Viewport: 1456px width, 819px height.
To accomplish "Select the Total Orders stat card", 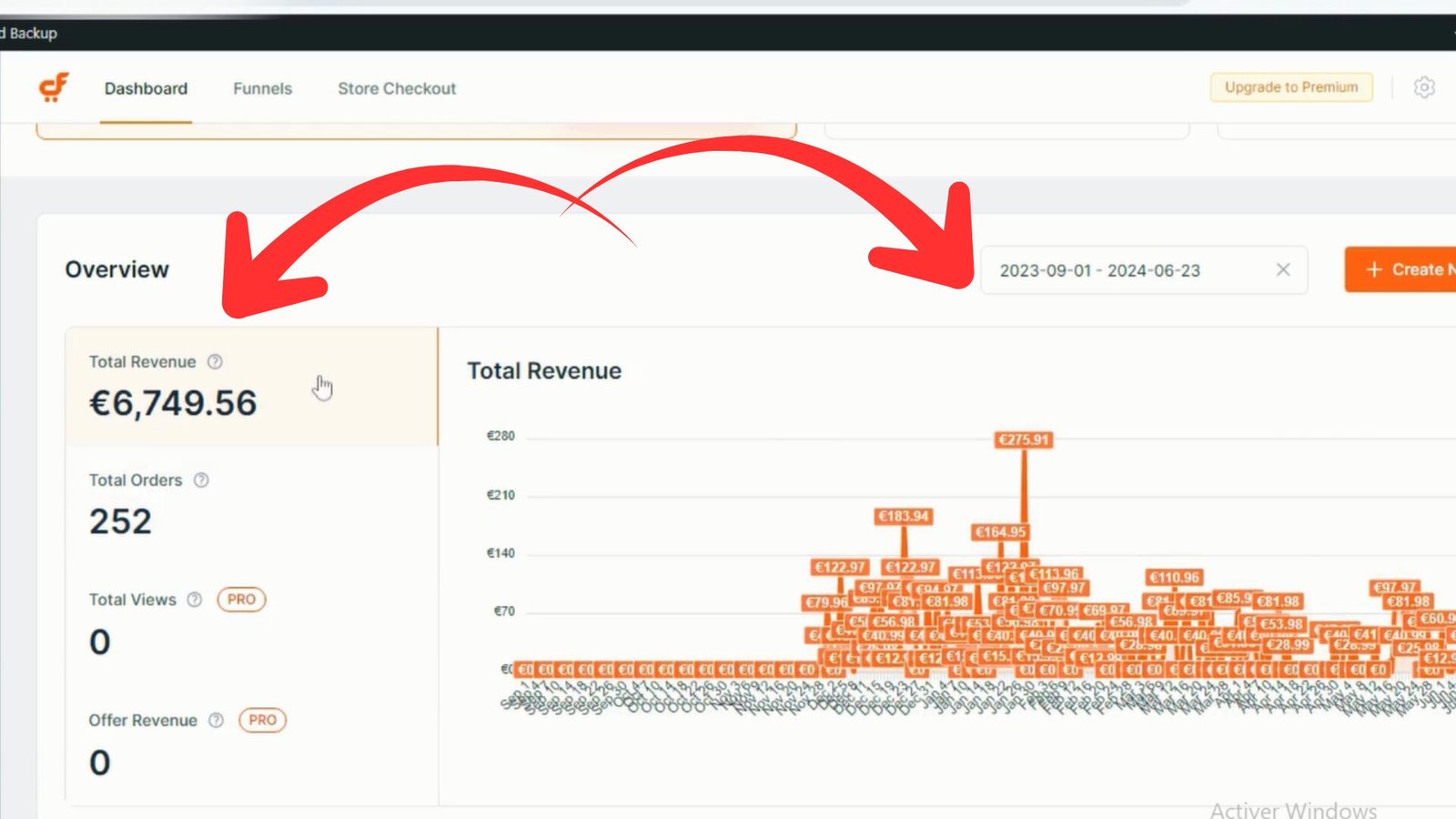I will (x=251, y=505).
